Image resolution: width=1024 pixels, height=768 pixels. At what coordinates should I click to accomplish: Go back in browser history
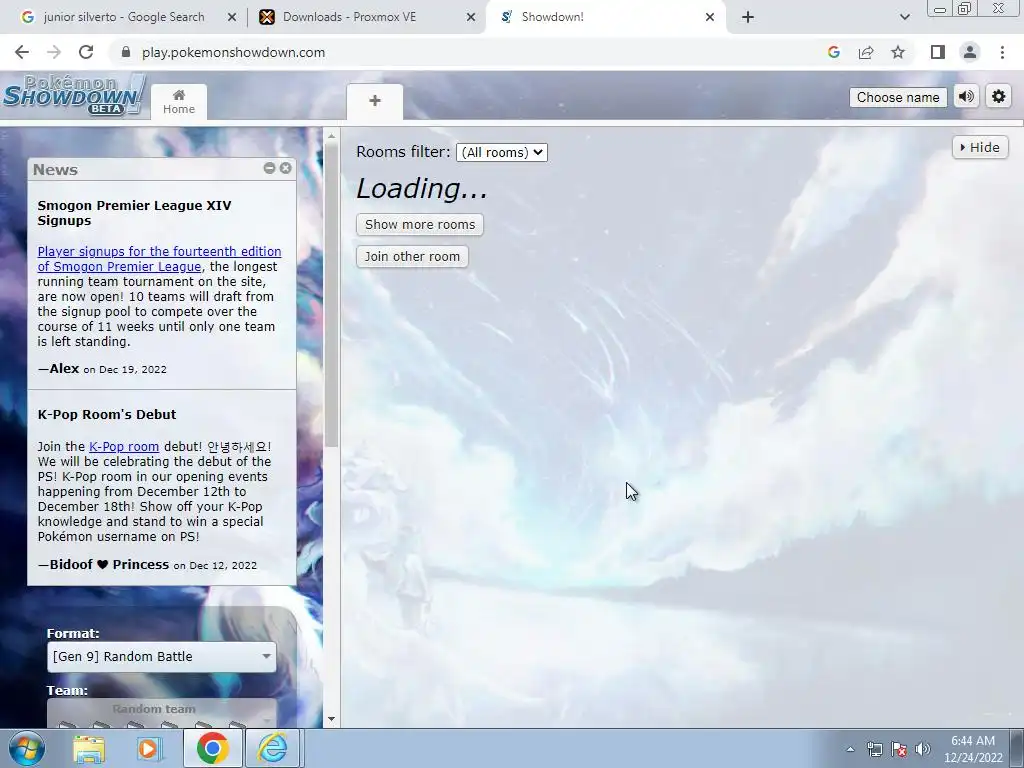[22, 52]
